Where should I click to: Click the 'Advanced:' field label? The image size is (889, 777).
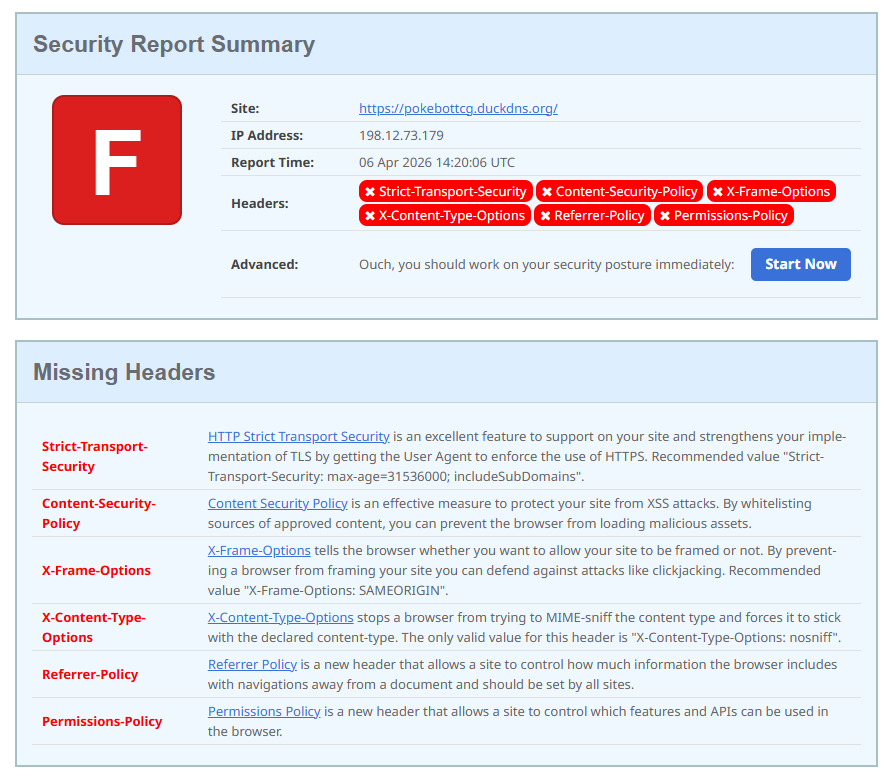(264, 264)
